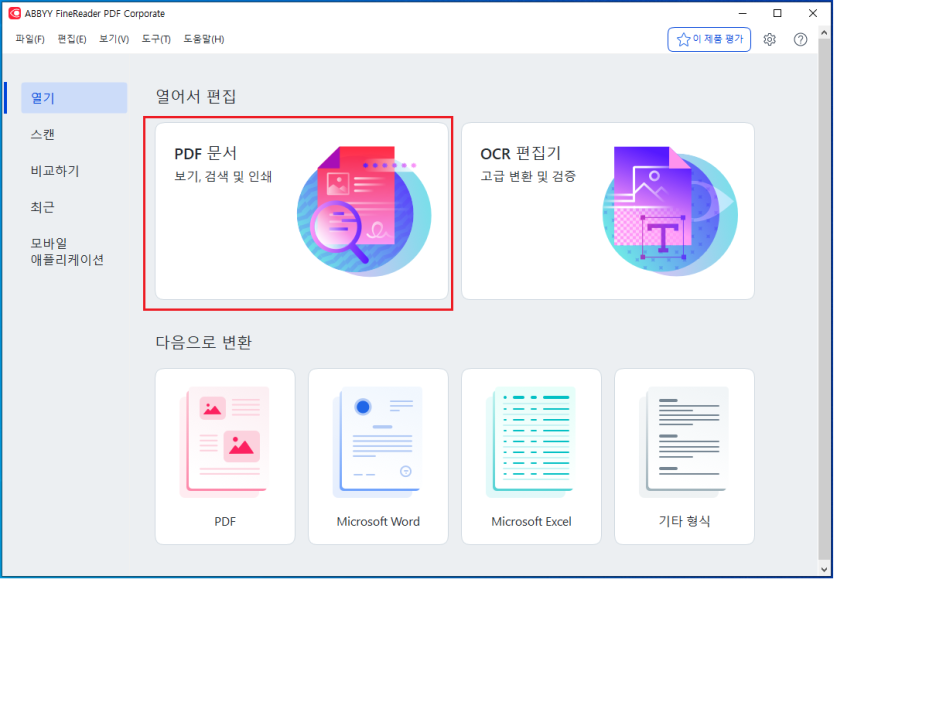936x702 pixels.
Task: Open the 도움말(H) menu
Action: (x=204, y=39)
